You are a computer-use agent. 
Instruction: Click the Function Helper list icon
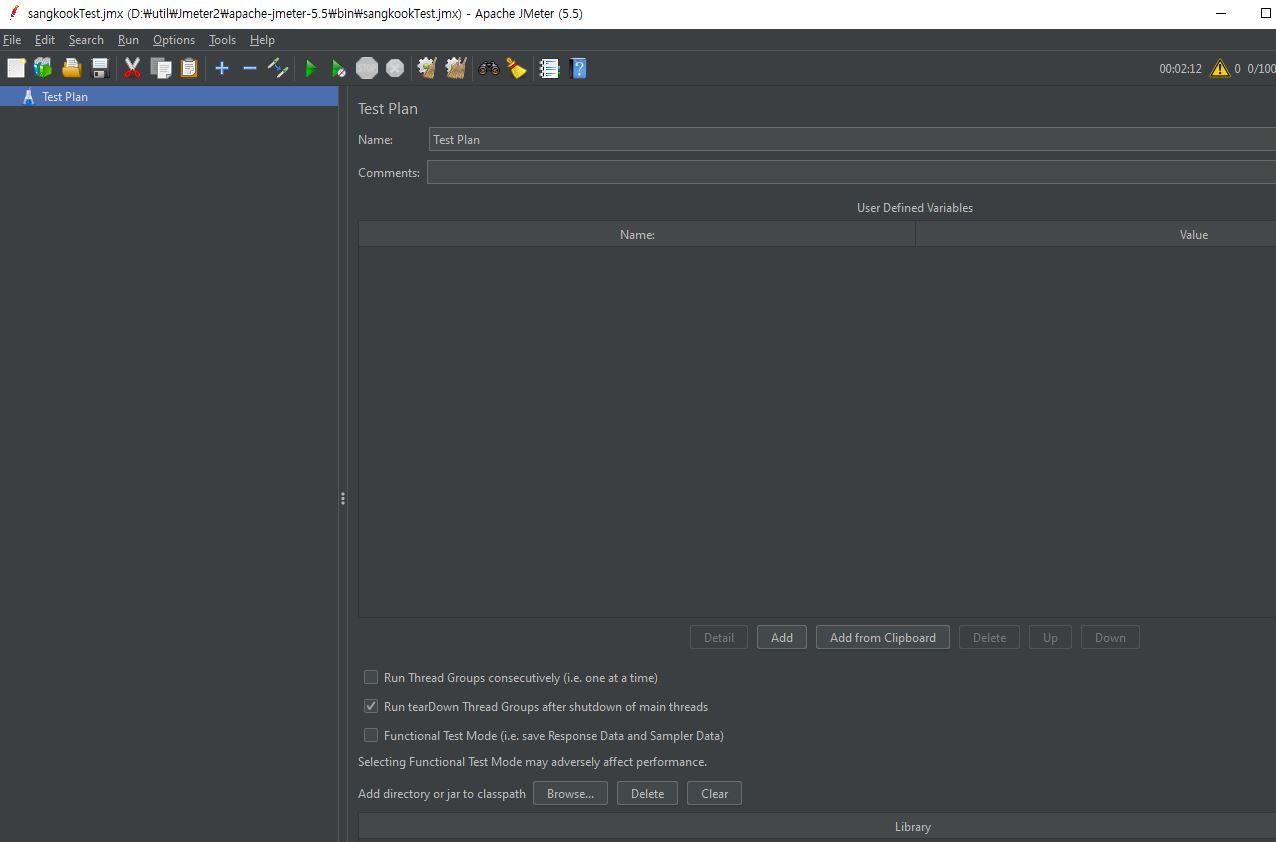[x=549, y=68]
